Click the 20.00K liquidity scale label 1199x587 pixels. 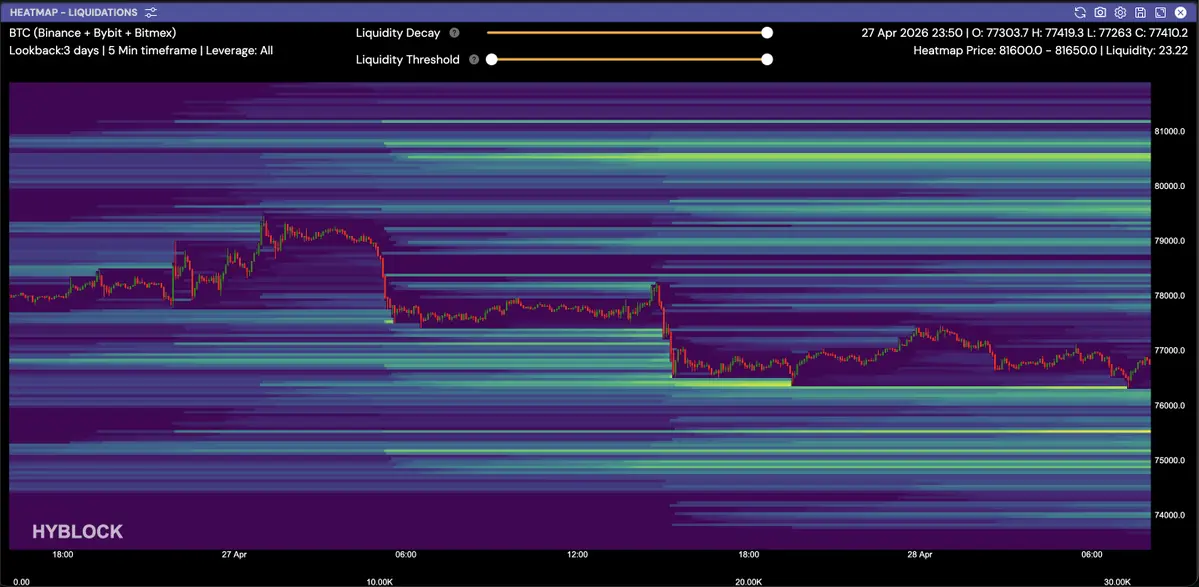click(748, 581)
